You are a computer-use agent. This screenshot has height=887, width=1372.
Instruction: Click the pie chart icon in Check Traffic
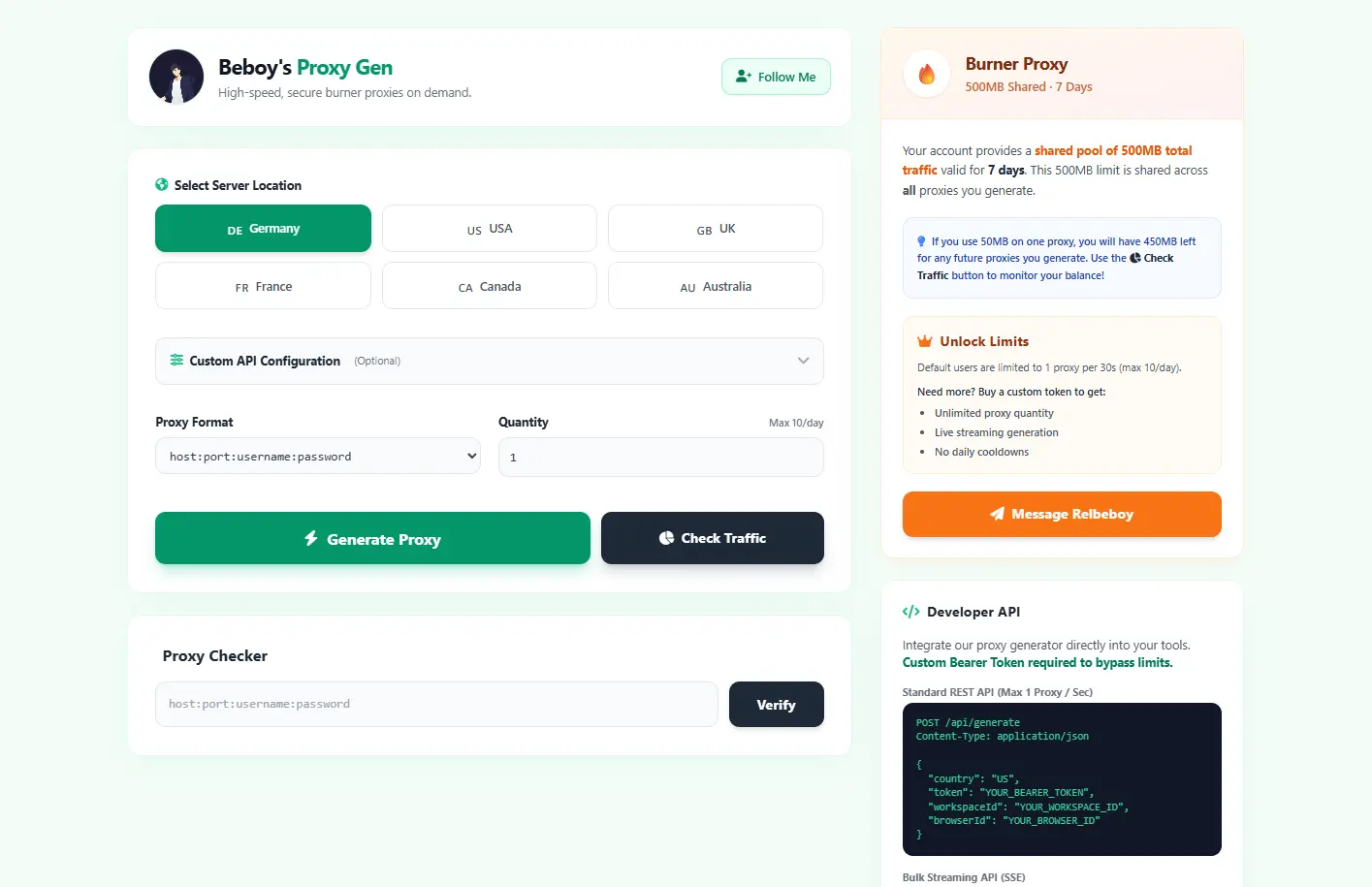tap(666, 538)
